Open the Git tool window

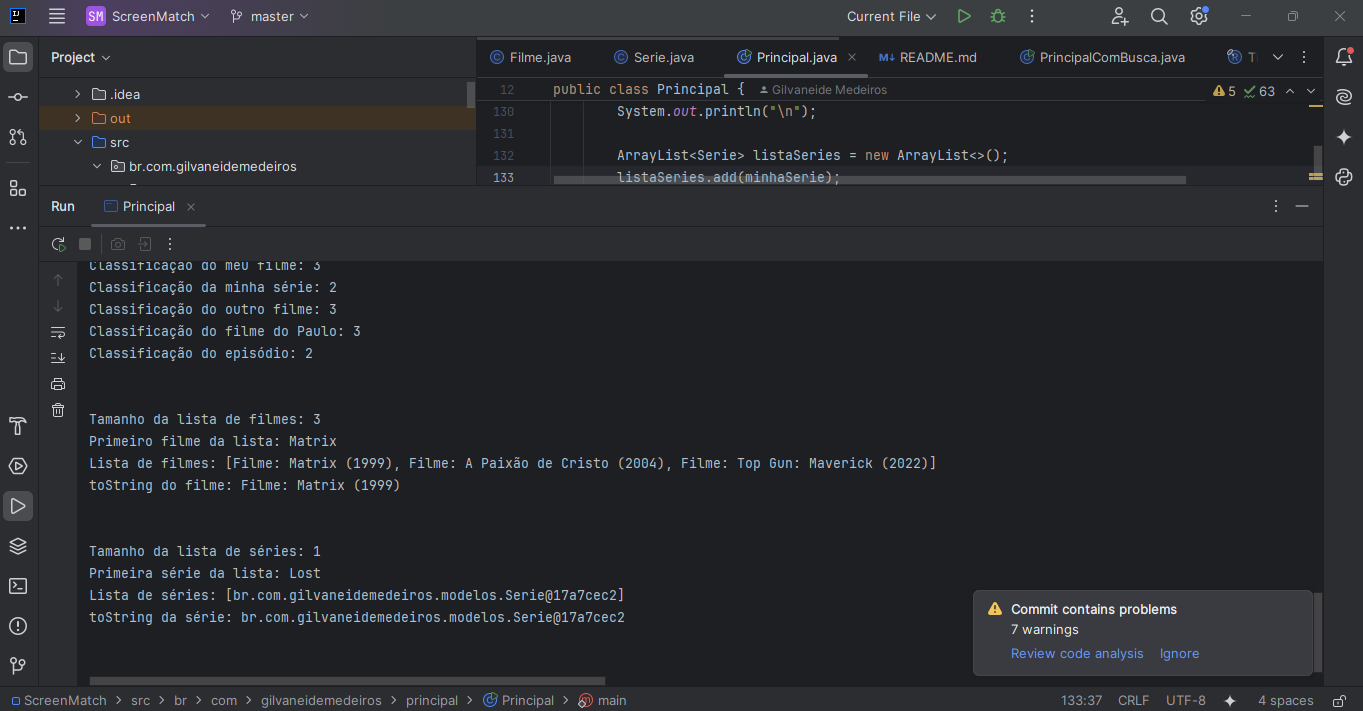point(18,666)
